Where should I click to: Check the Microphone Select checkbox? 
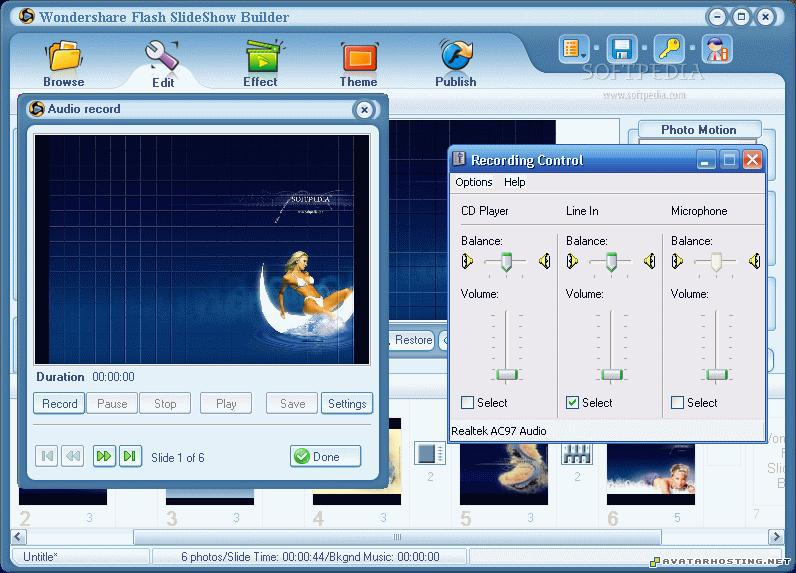(x=677, y=402)
